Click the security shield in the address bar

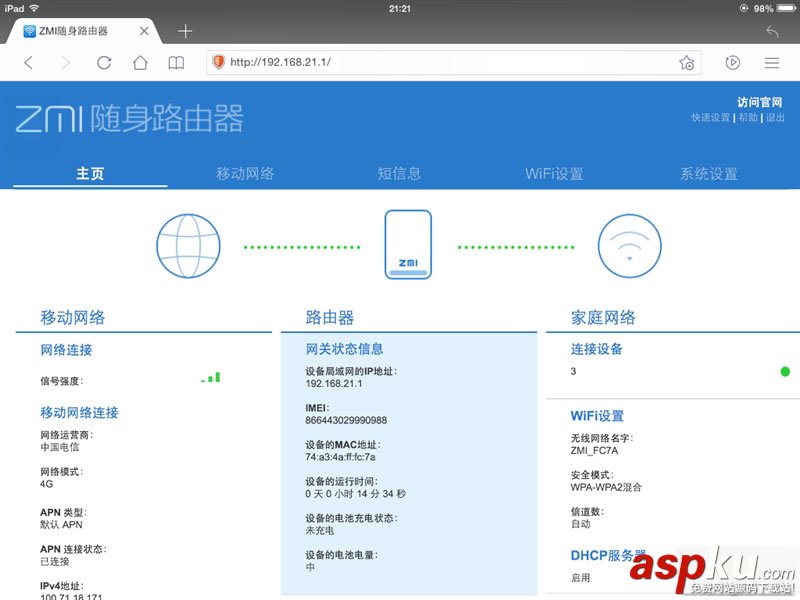click(x=217, y=62)
